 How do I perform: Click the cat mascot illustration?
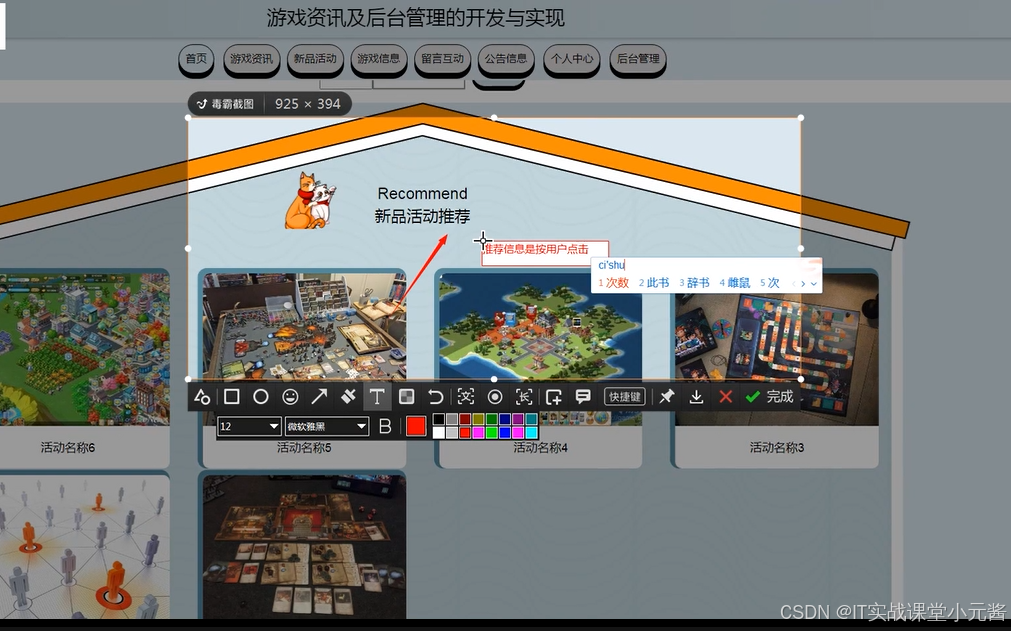coord(310,200)
